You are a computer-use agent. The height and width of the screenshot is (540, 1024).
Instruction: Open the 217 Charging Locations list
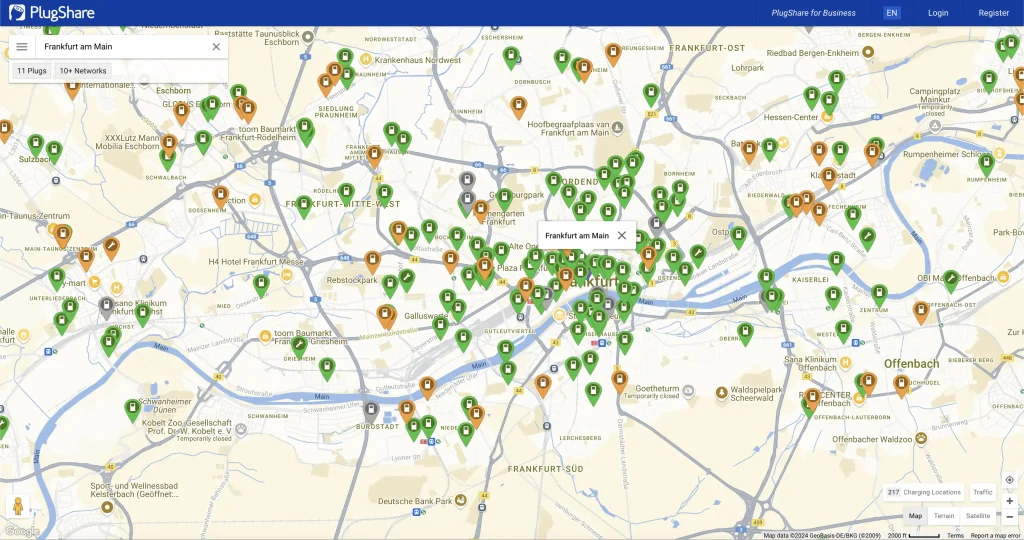coord(923,492)
